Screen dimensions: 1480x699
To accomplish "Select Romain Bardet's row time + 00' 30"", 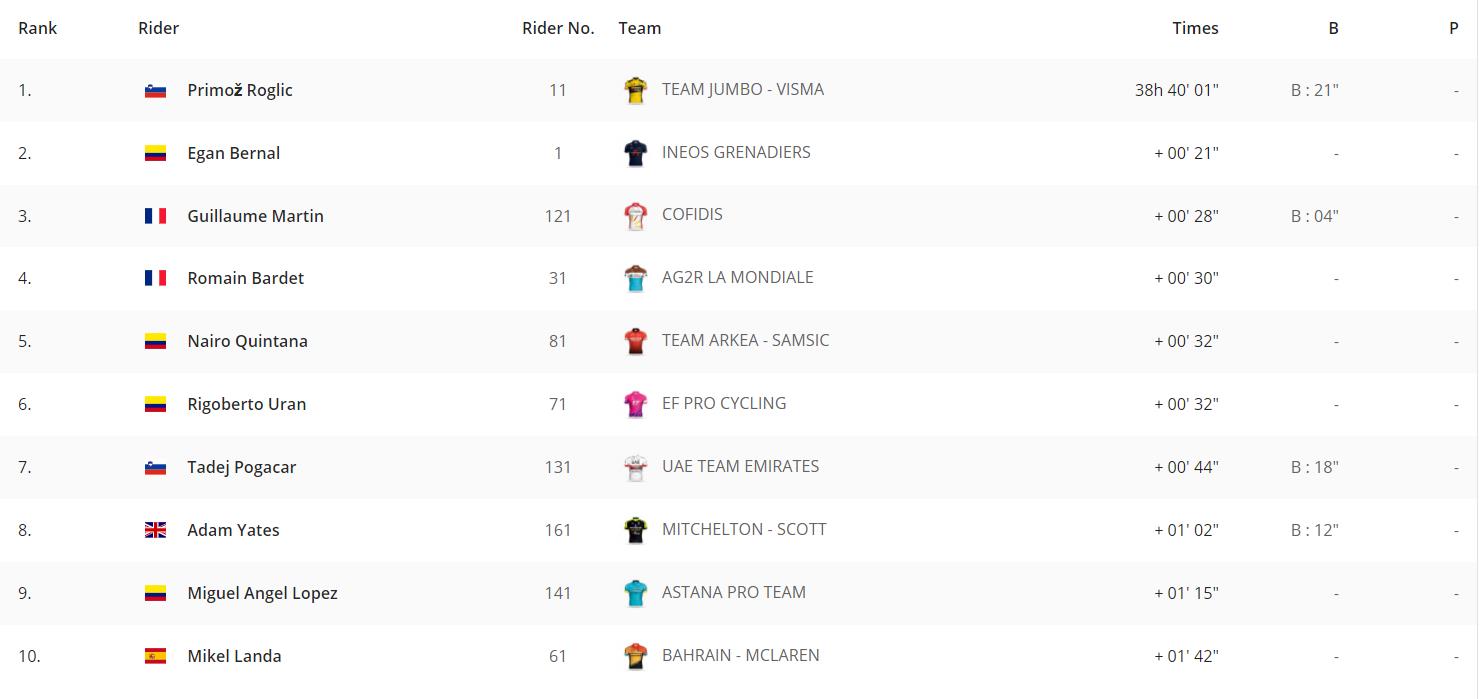I will pyautogui.click(x=1187, y=278).
